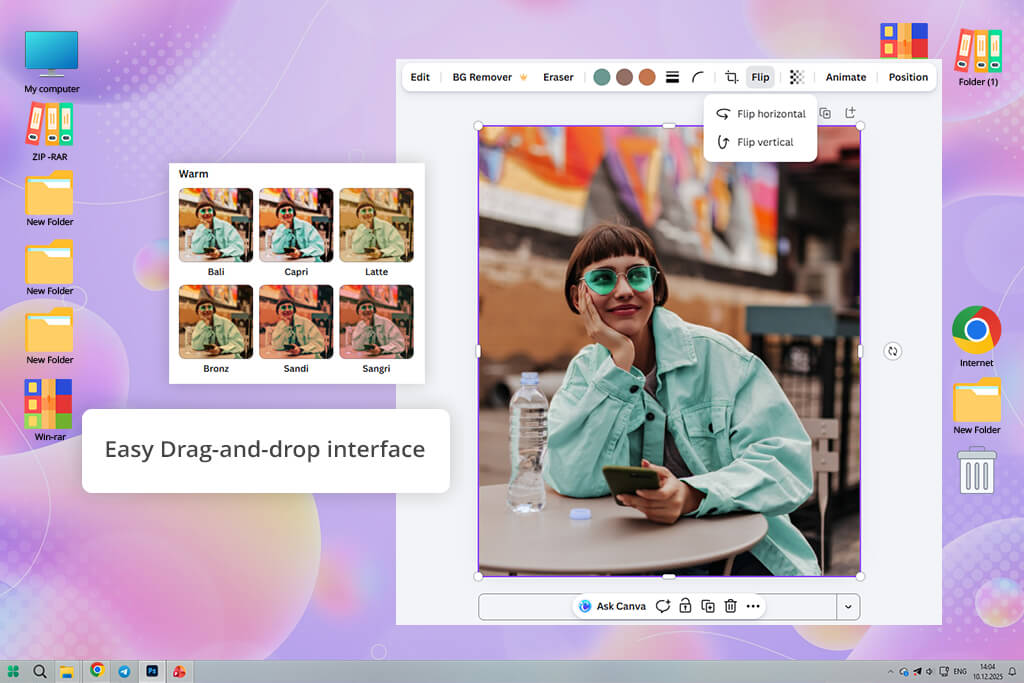The width and height of the screenshot is (1024, 683).
Task: Open the Position panel
Action: 908,77
